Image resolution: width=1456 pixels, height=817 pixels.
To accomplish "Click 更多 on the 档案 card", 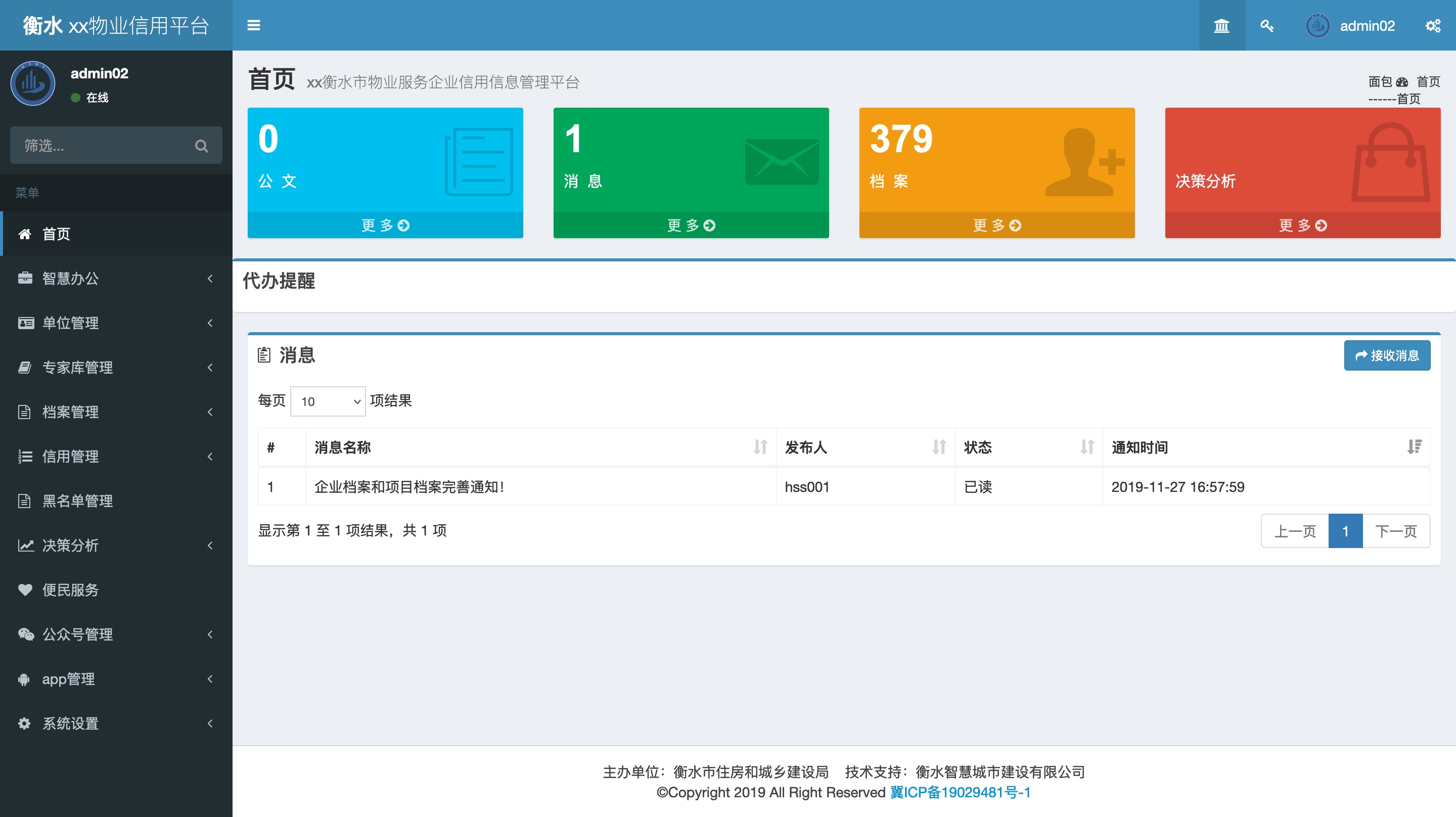I will tap(997, 225).
